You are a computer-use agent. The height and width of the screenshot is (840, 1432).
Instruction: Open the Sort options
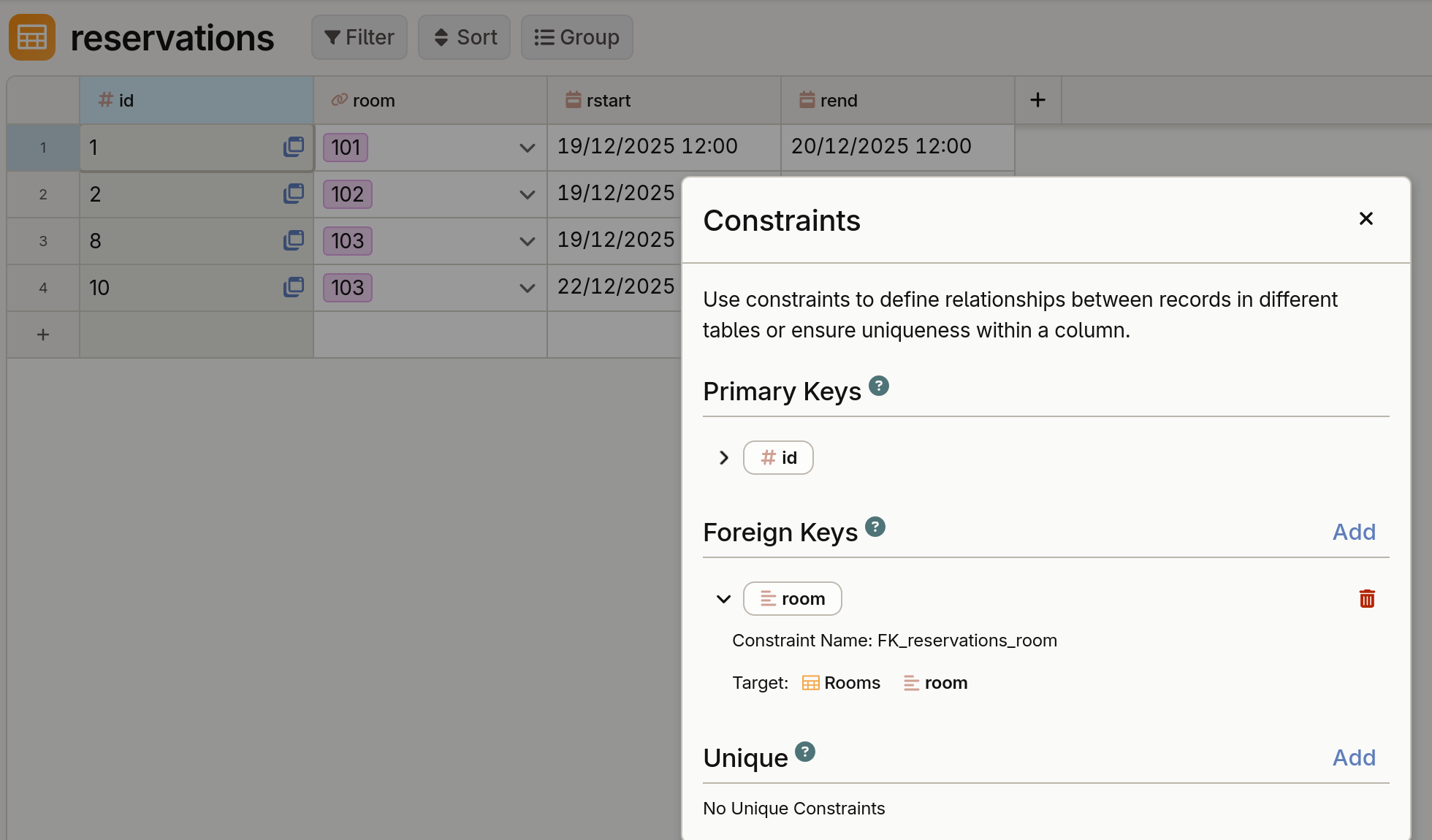(465, 37)
